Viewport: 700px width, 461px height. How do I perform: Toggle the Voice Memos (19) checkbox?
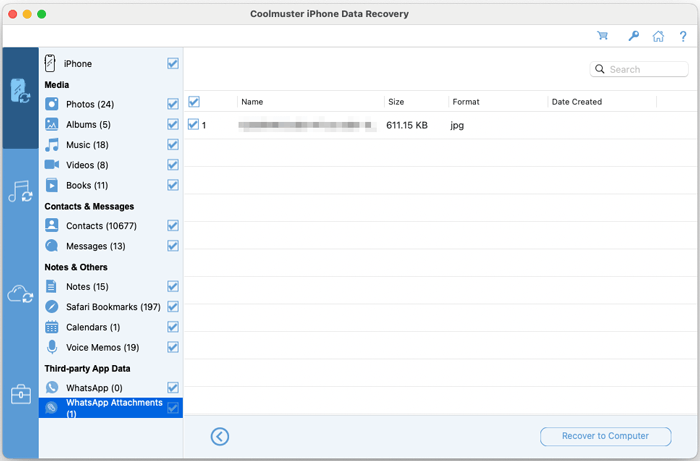click(x=173, y=347)
